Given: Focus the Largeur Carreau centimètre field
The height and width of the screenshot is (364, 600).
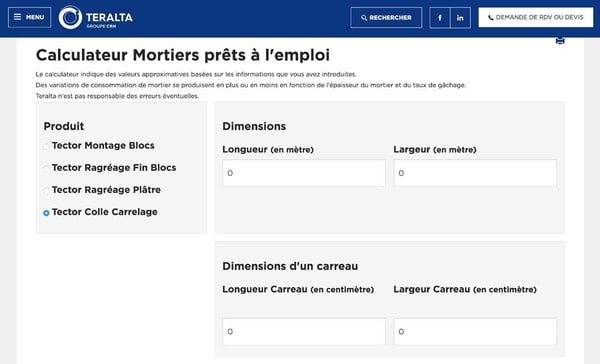Looking at the screenshot, I should coord(475,331).
